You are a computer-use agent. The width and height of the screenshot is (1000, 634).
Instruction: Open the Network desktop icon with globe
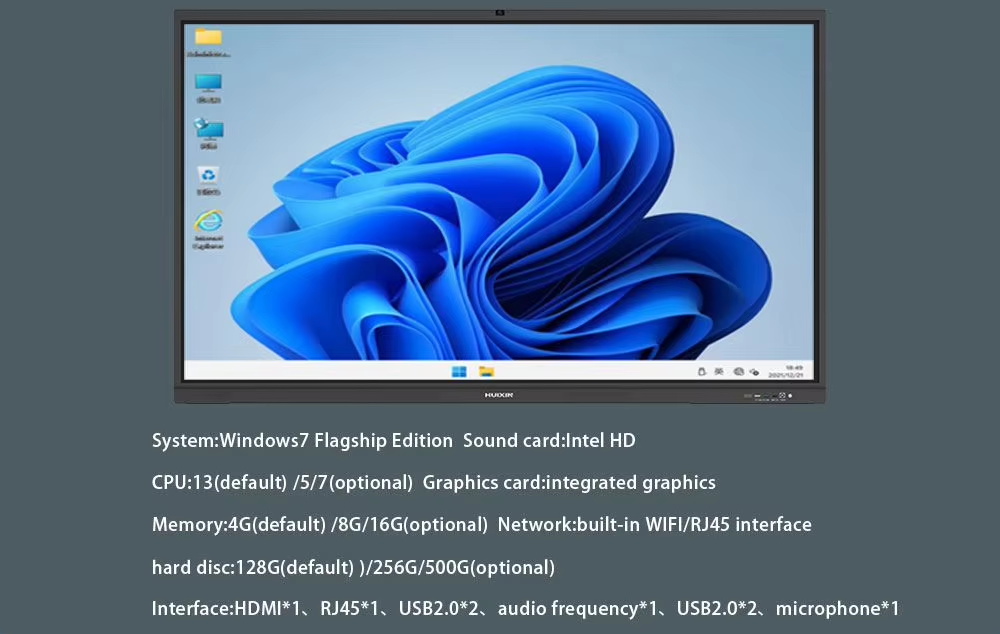208,130
